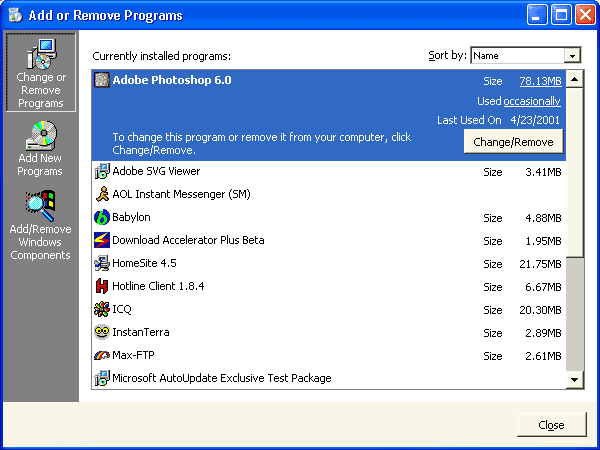
Task: Click the program list scroll down arrow
Action: point(574,379)
